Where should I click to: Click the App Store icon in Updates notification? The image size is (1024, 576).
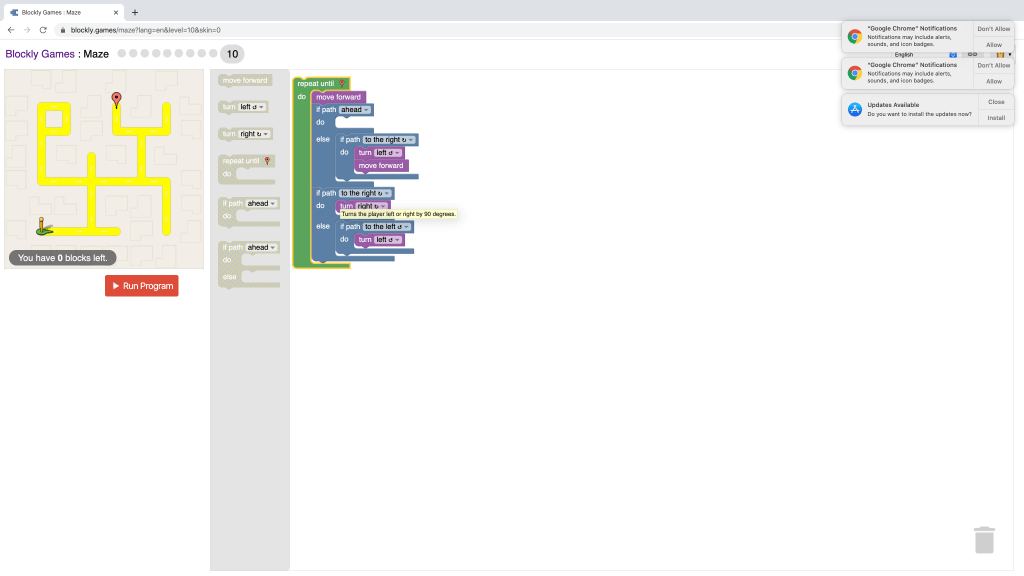pos(854,109)
